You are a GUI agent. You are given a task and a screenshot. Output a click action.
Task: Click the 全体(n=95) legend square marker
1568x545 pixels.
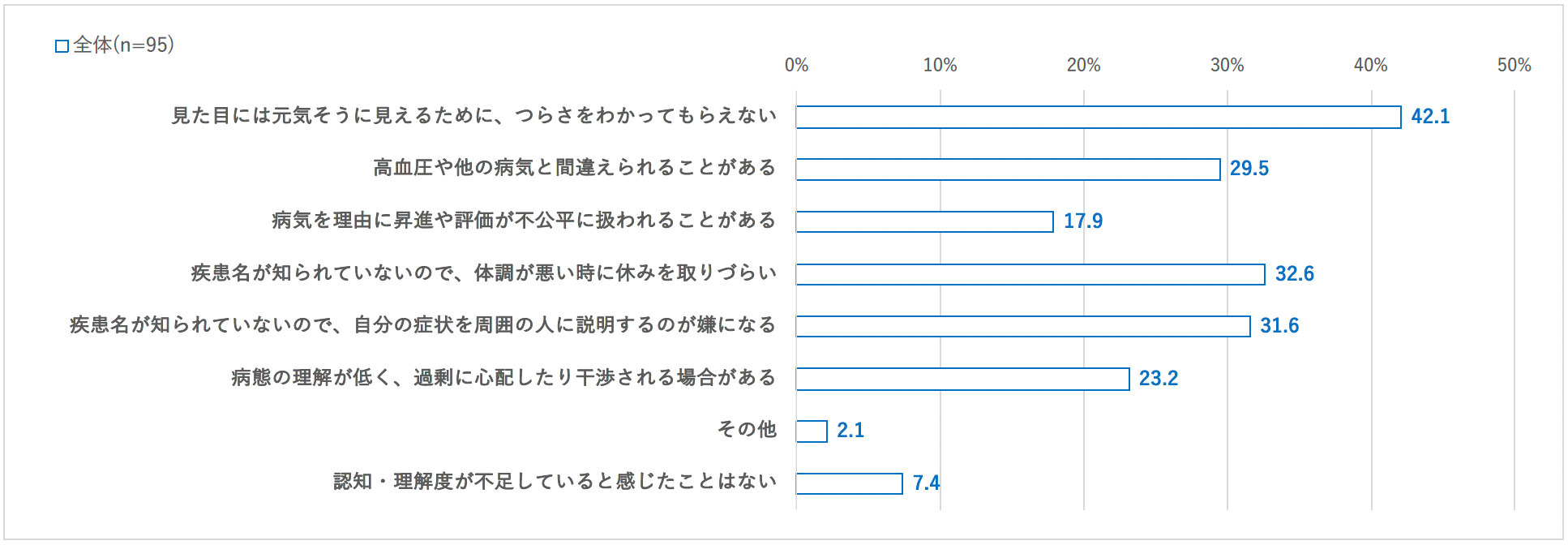pos(62,46)
